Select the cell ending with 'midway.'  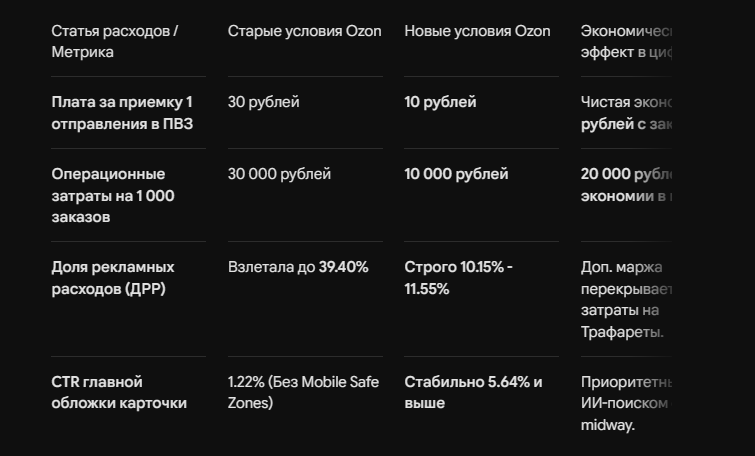(x=626, y=404)
